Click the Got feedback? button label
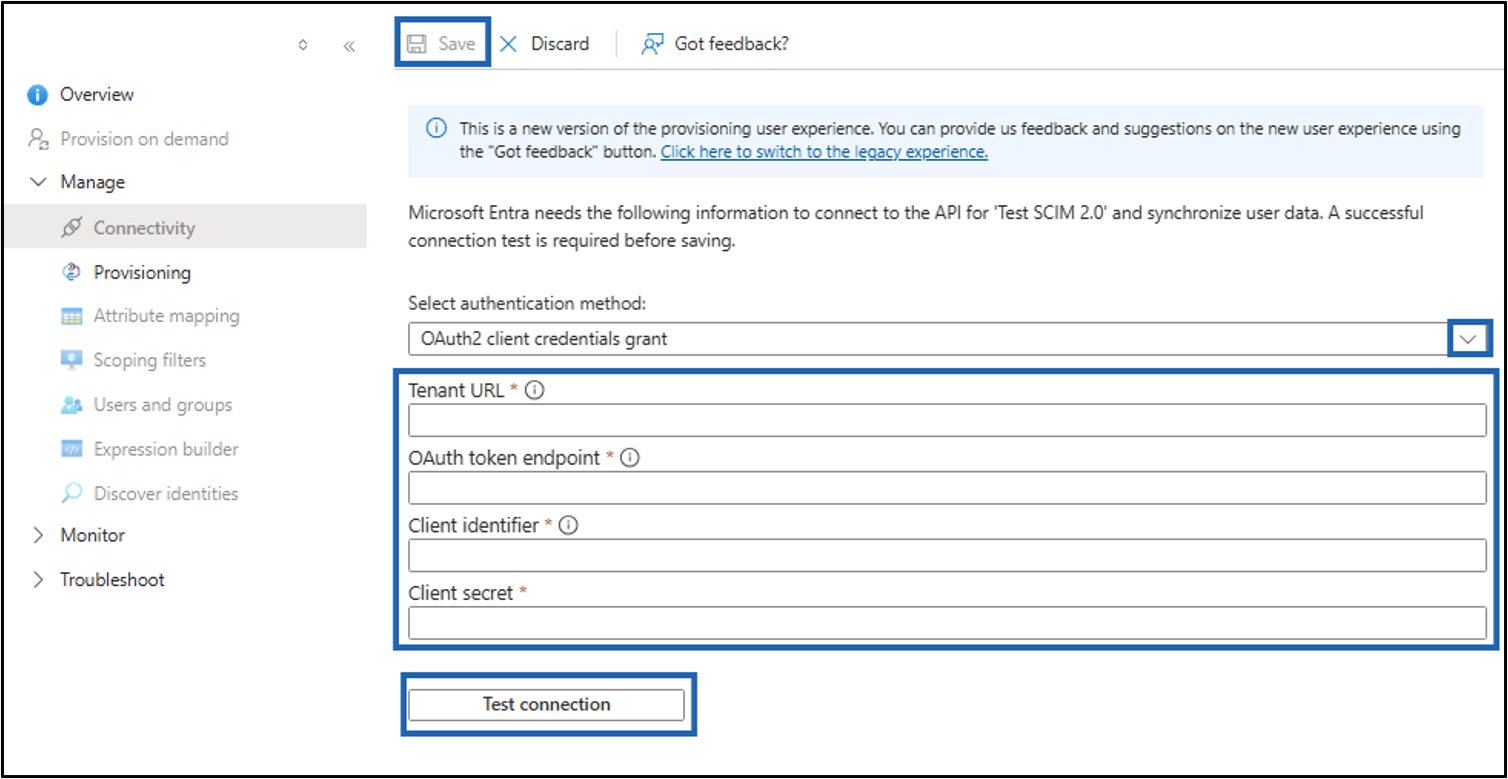 tap(732, 44)
